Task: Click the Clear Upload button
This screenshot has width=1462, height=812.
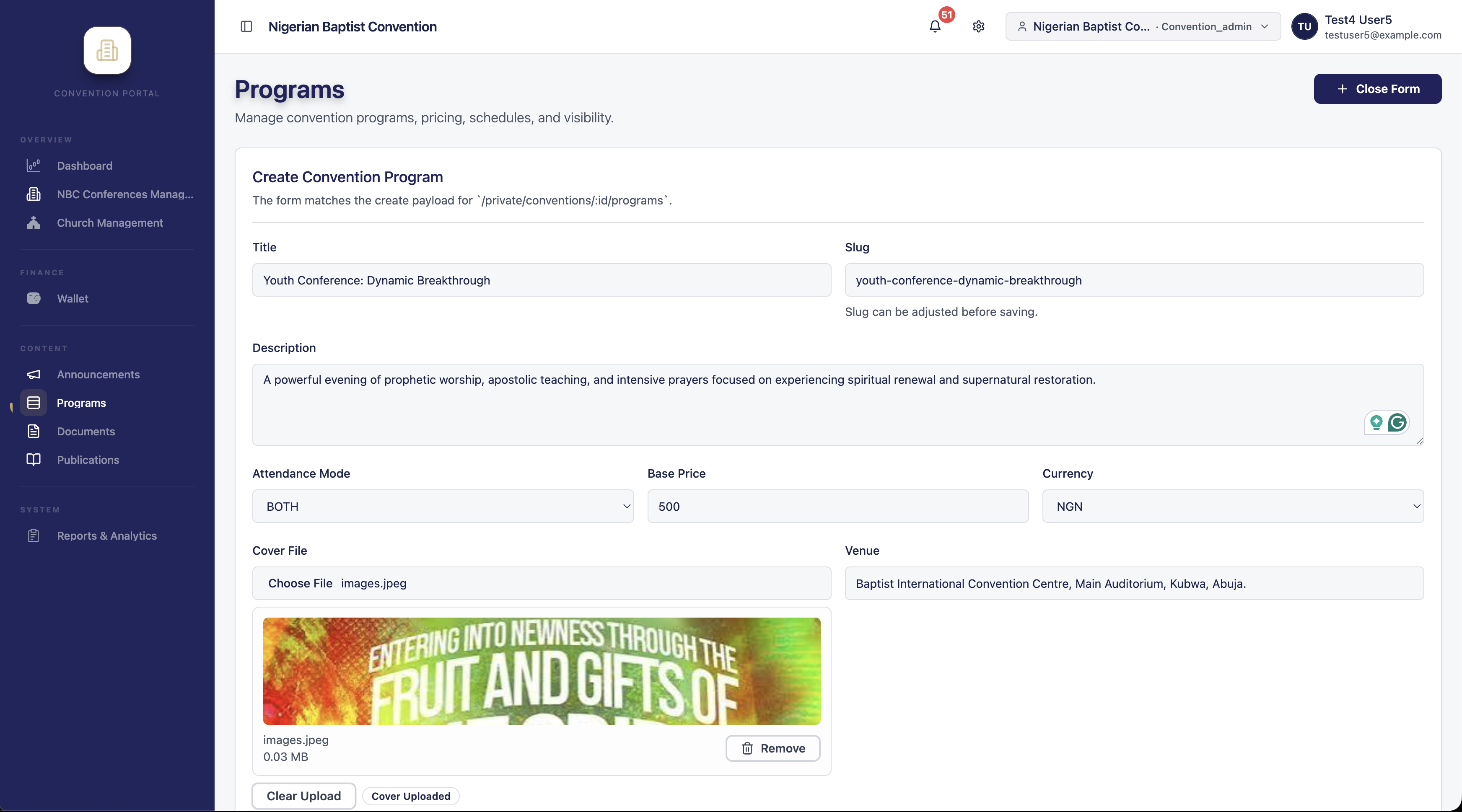Action: (303, 796)
